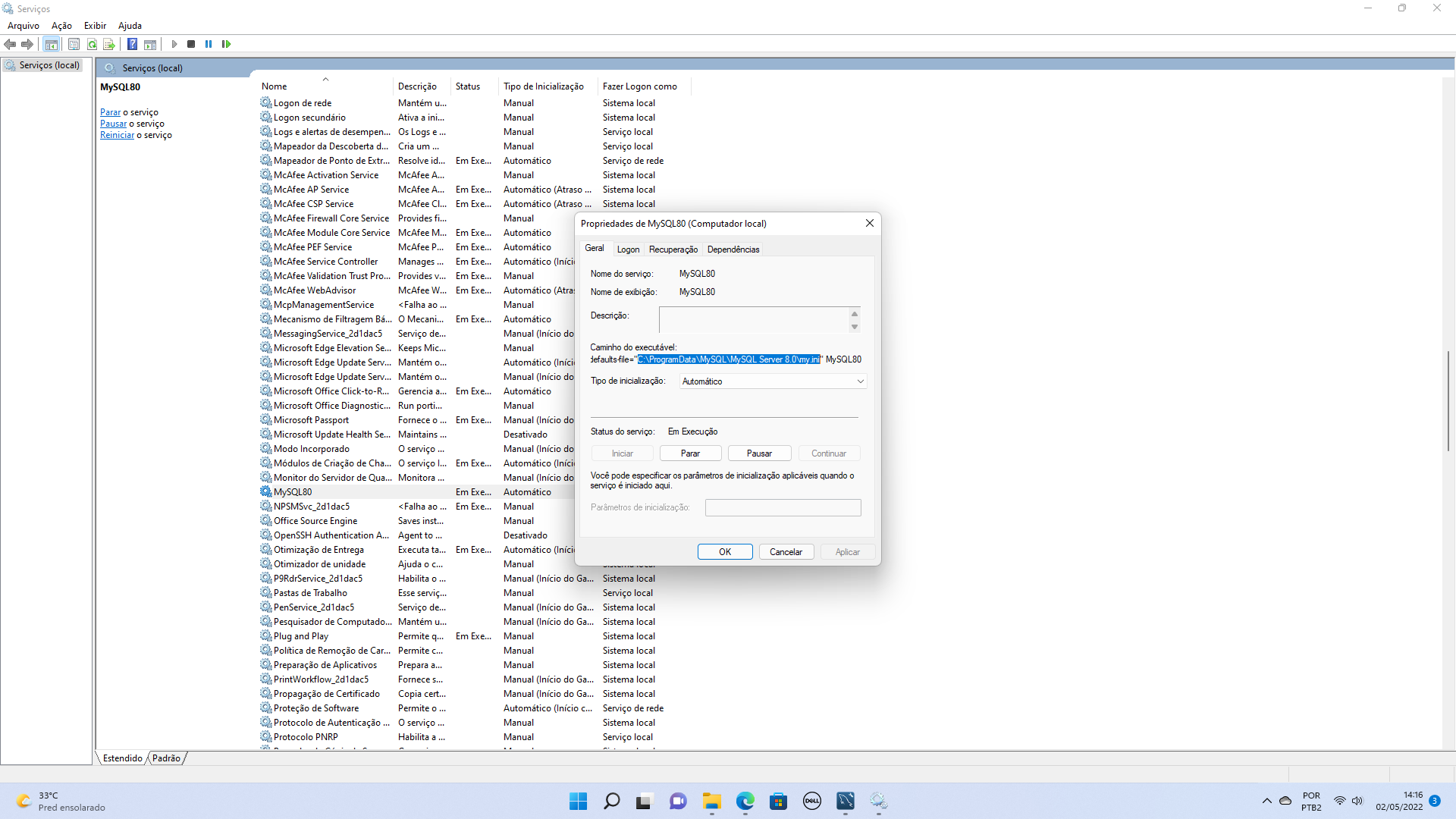1456x819 pixels.
Task: Click the Pausar button in the dialog
Action: tap(759, 453)
